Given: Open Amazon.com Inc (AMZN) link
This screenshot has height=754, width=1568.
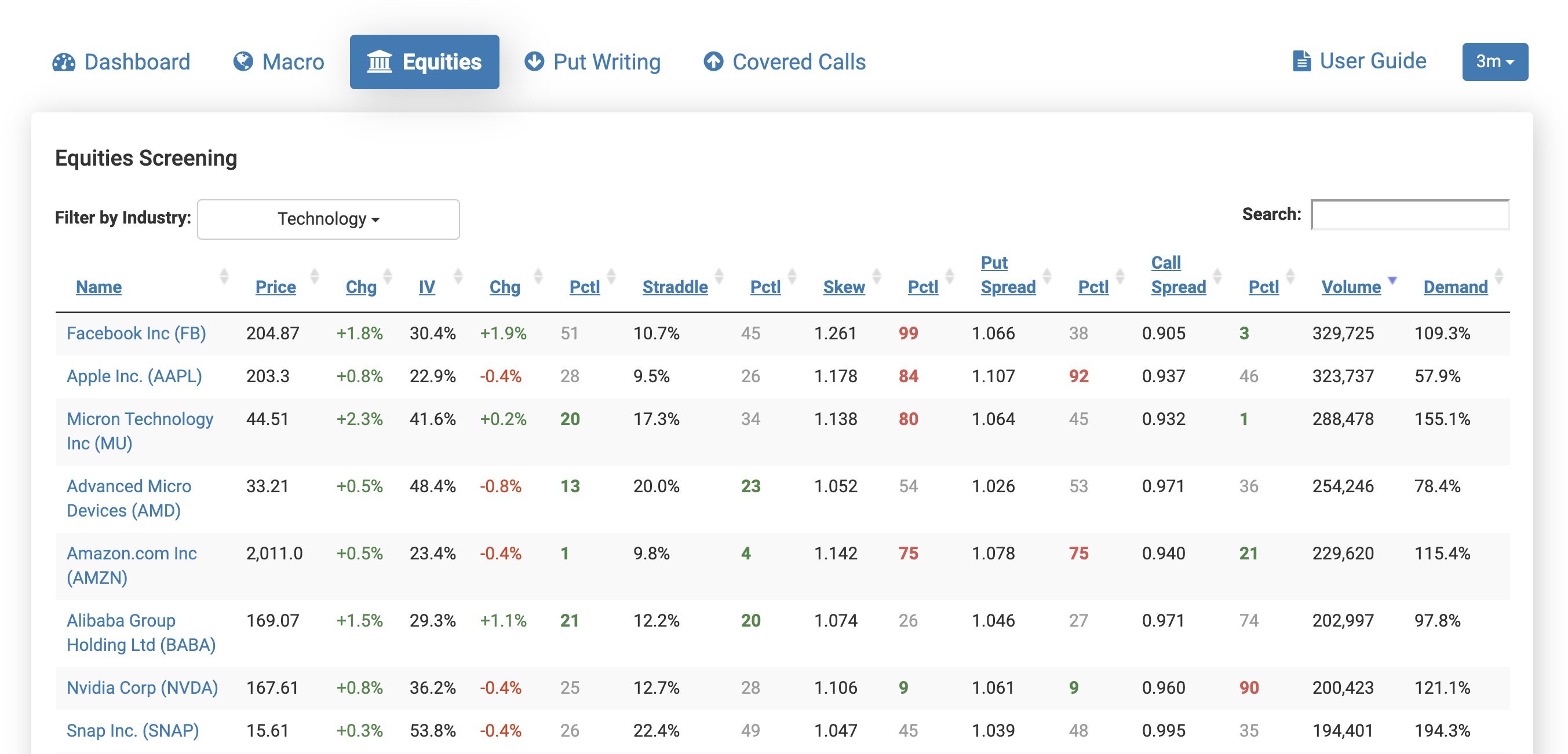Looking at the screenshot, I should (132, 565).
